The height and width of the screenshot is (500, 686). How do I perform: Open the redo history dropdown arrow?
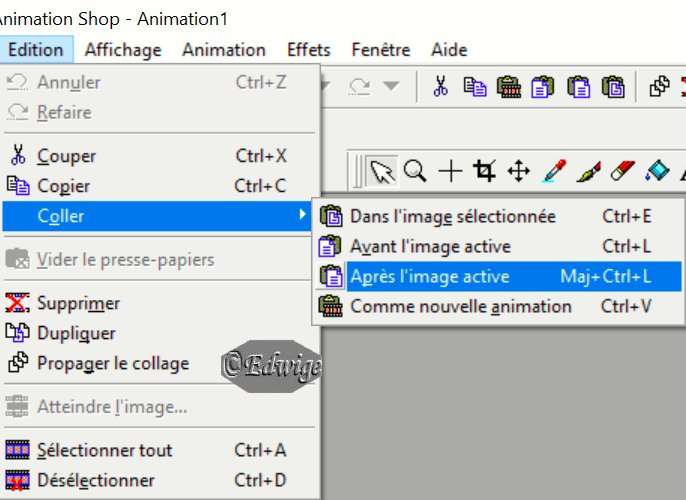391,86
